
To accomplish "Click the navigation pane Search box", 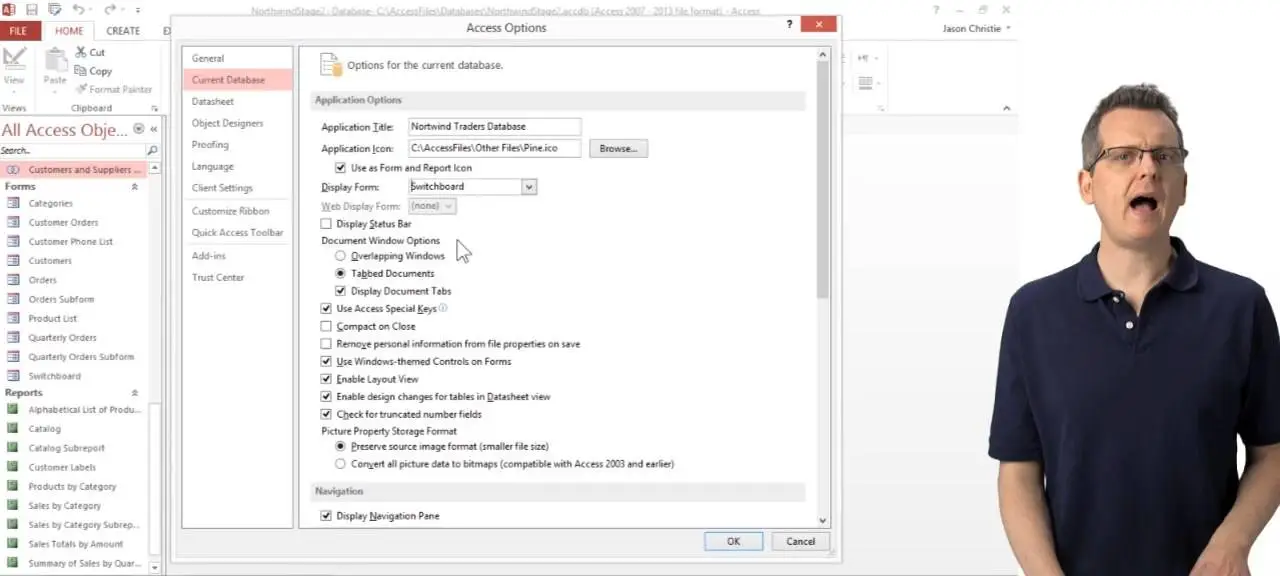I will pos(72,150).
